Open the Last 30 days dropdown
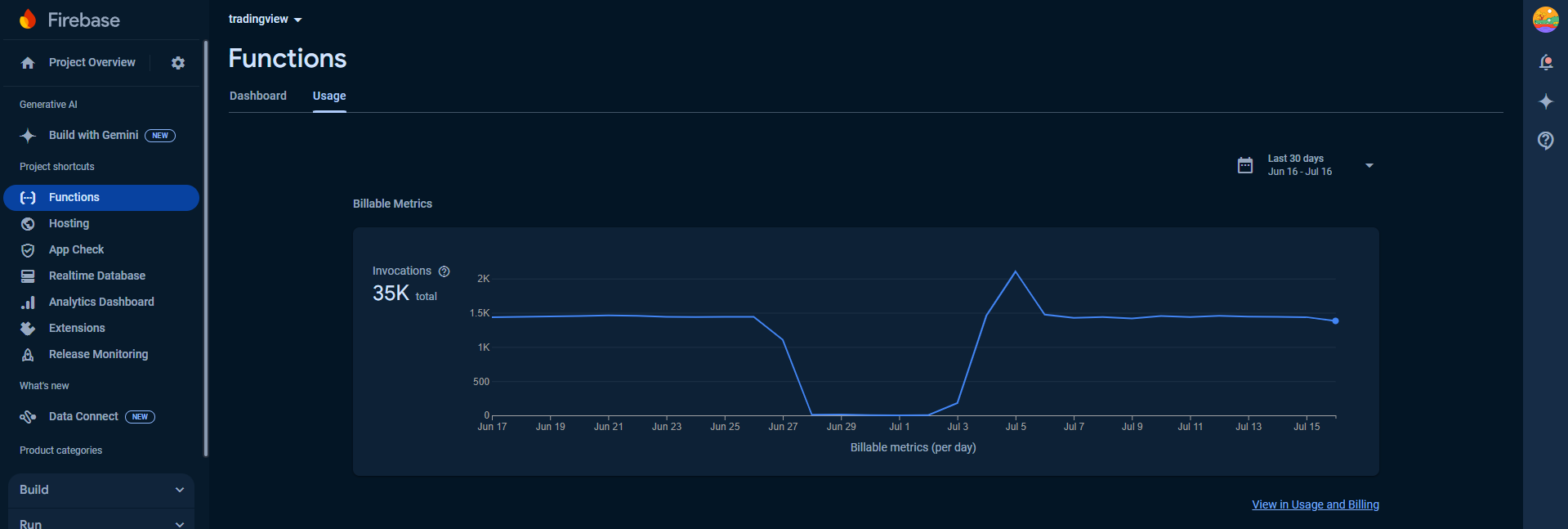Image resolution: width=1568 pixels, height=529 pixels. [x=1369, y=165]
